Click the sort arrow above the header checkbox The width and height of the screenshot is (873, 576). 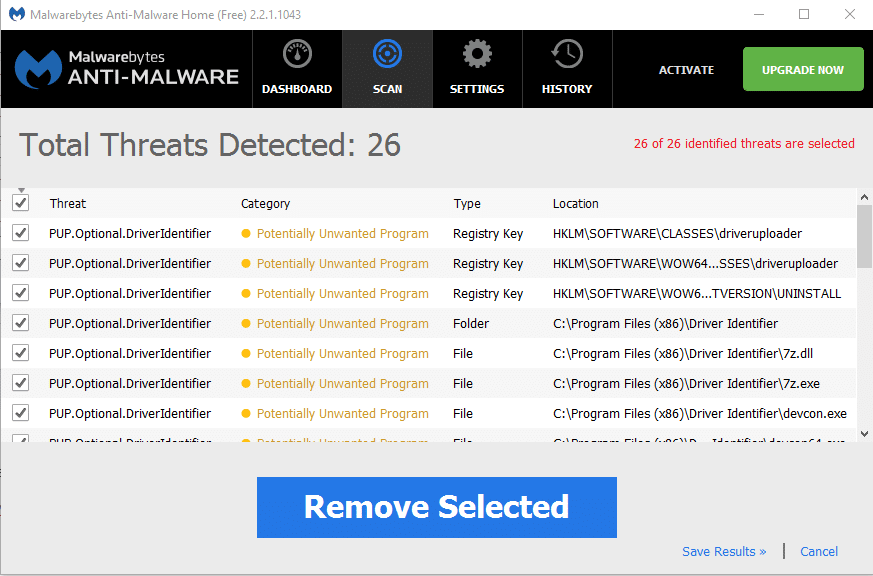coord(21,190)
